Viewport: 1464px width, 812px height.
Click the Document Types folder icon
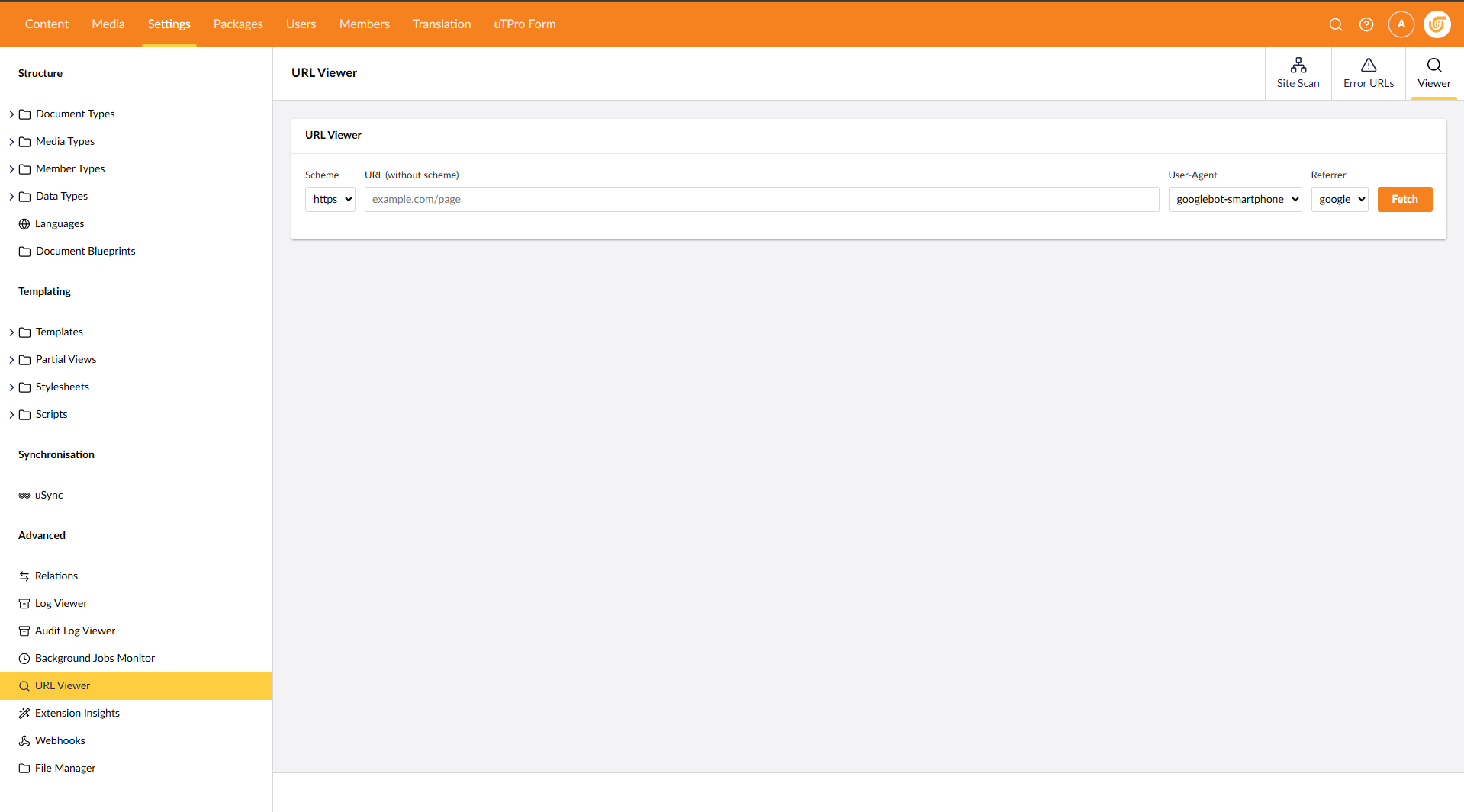24,114
